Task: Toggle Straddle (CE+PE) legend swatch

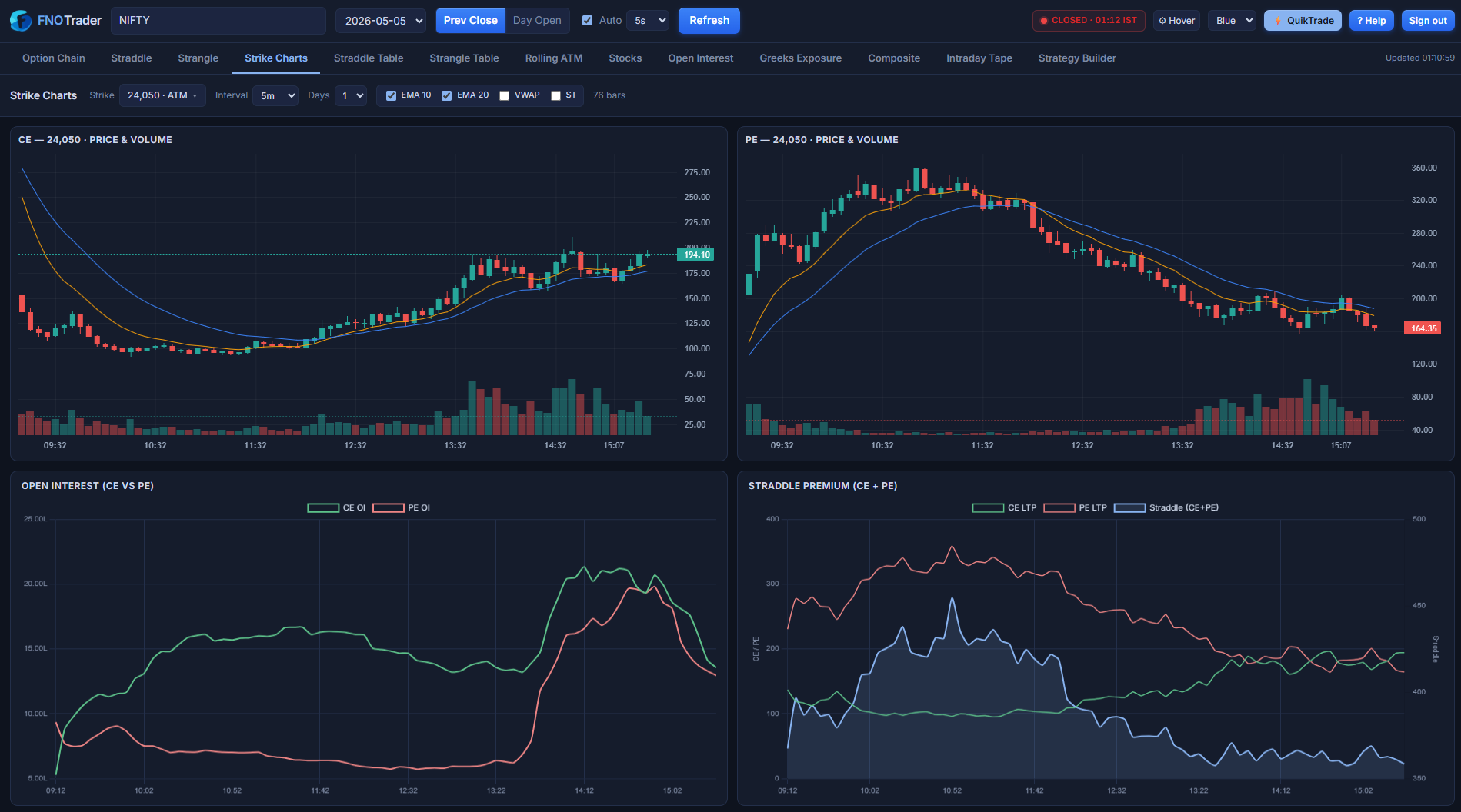Action: tap(1130, 508)
